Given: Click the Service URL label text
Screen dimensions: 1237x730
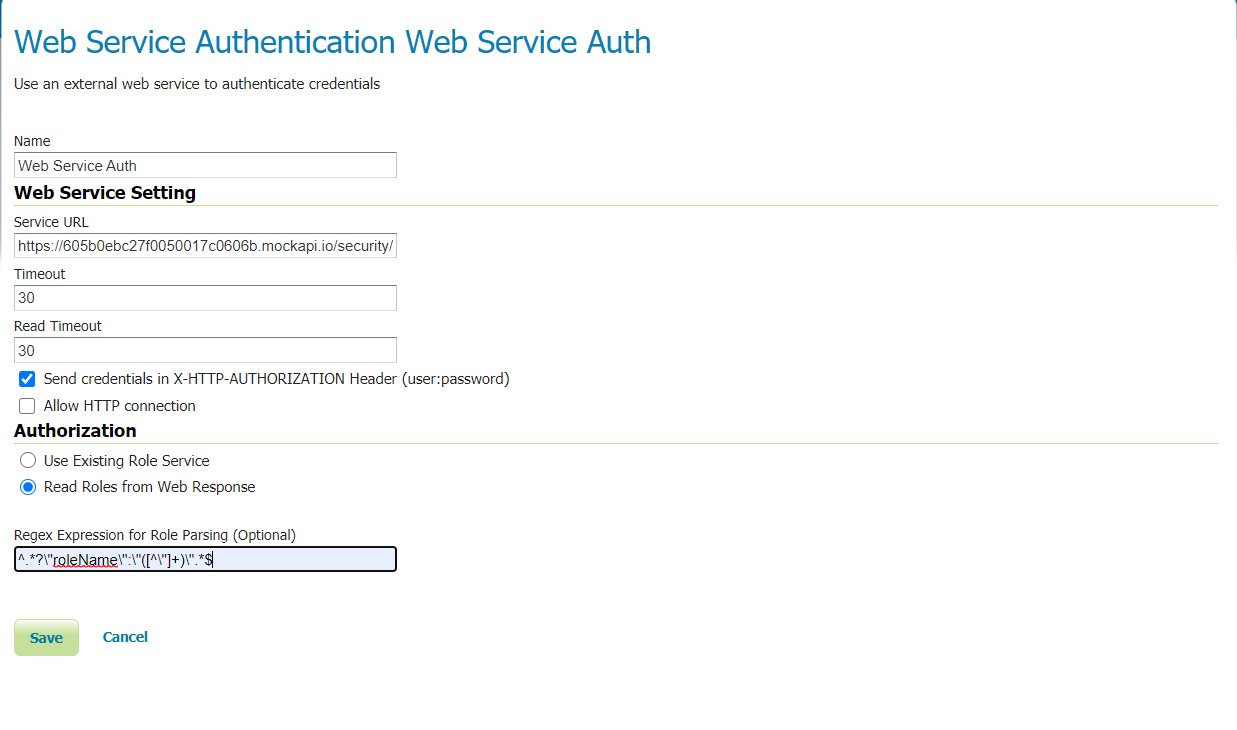Looking at the screenshot, I should tap(51, 222).
